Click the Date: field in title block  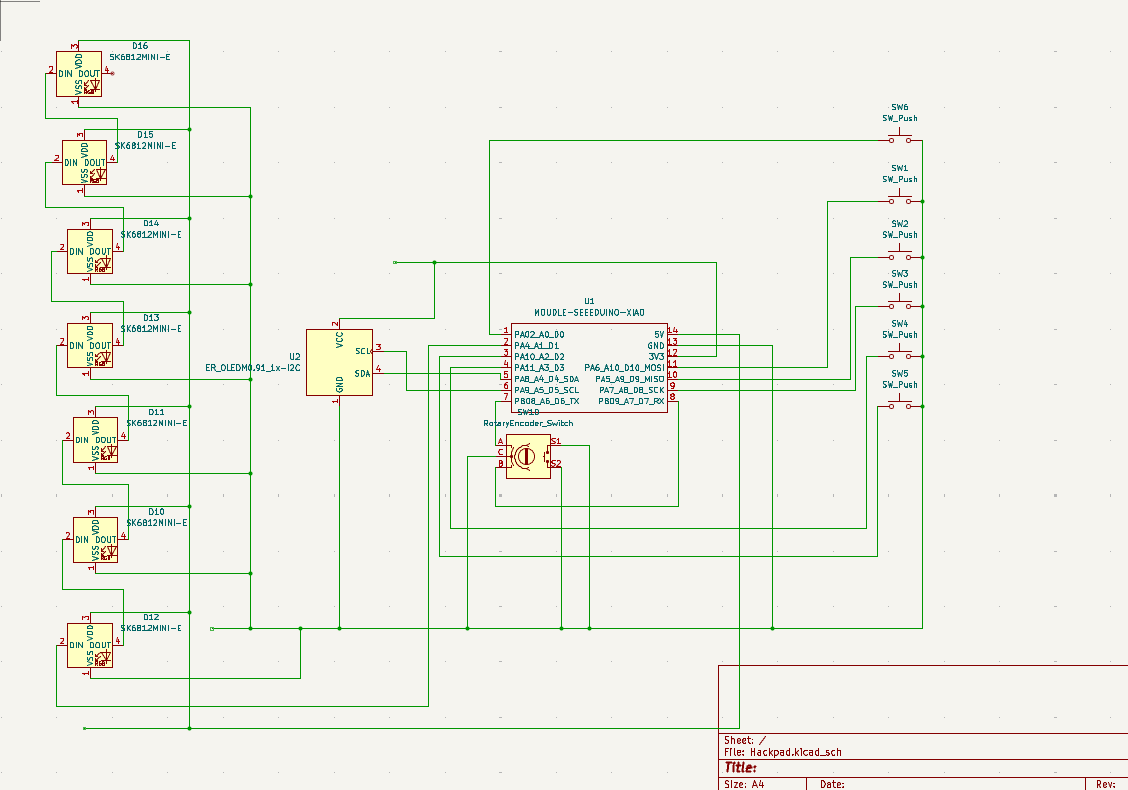point(832,784)
